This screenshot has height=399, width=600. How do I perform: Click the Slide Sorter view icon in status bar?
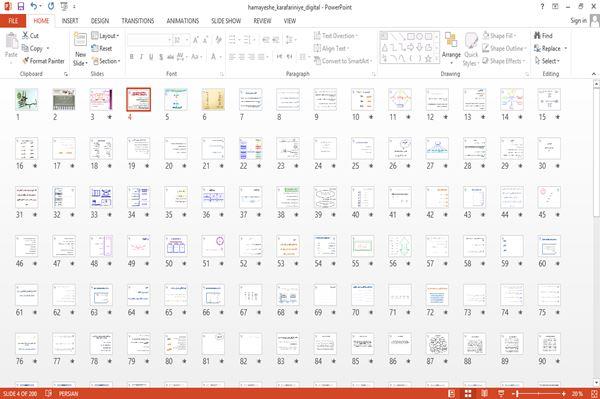[468, 394]
